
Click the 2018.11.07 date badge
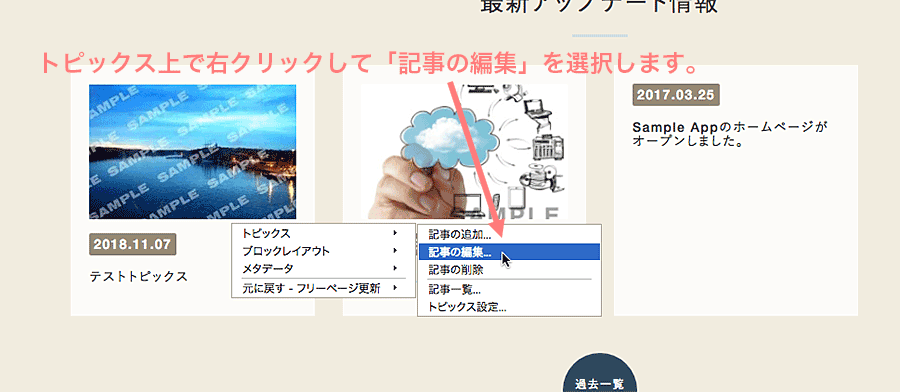tap(132, 244)
